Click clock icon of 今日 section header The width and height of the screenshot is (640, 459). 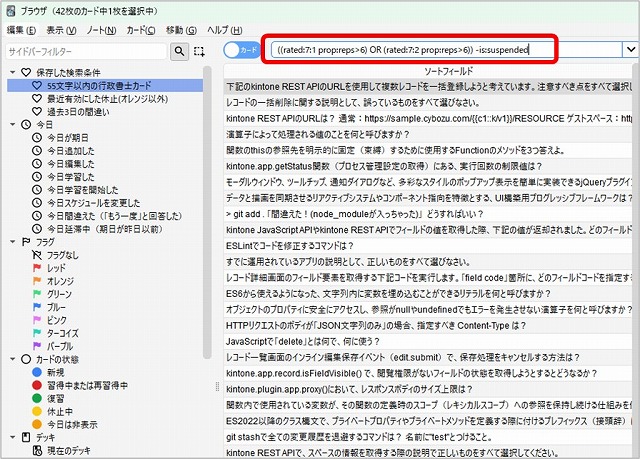26,124
